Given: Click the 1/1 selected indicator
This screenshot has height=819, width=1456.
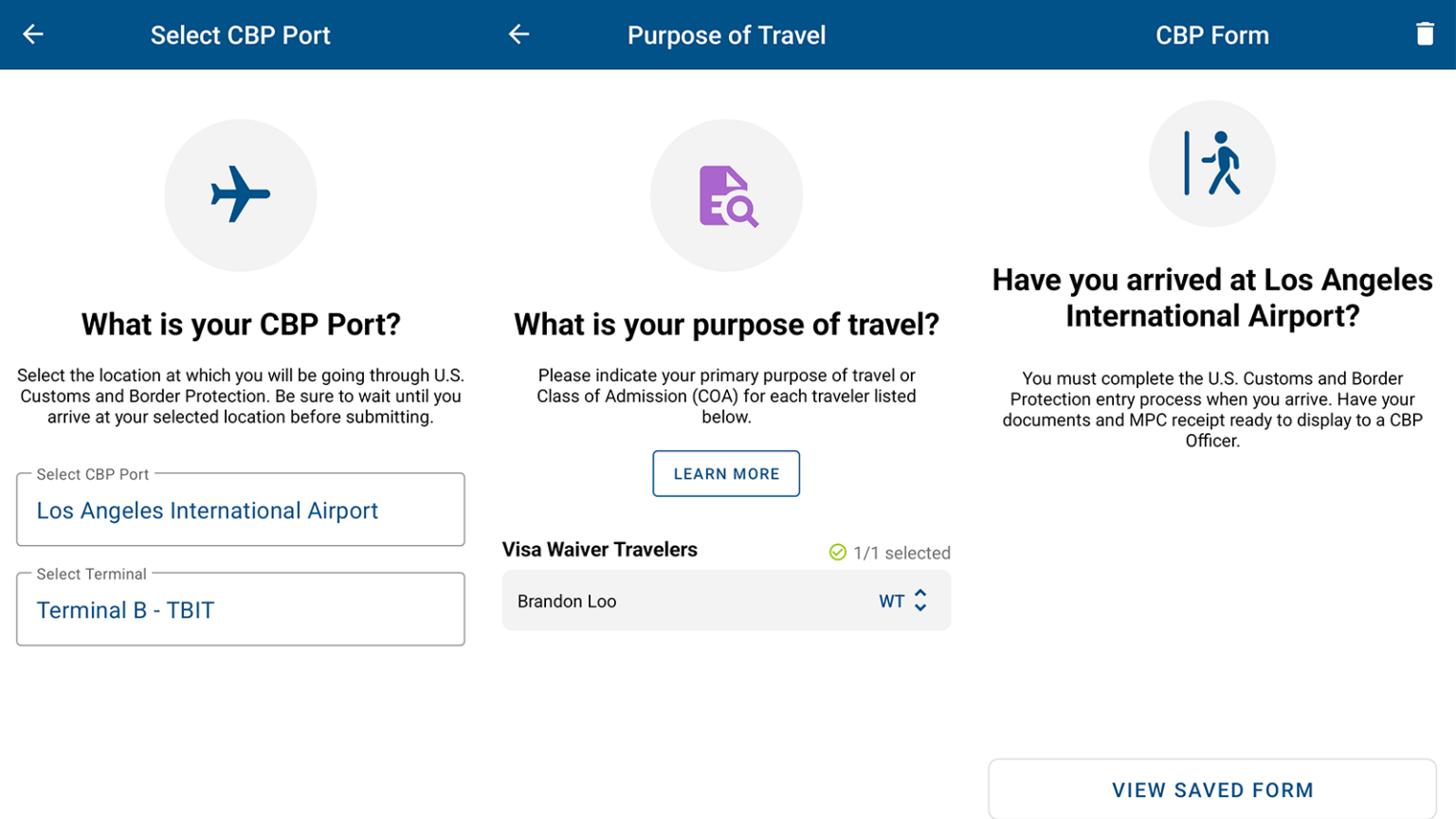Looking at the screenshot, I should (x=901, y=553).
